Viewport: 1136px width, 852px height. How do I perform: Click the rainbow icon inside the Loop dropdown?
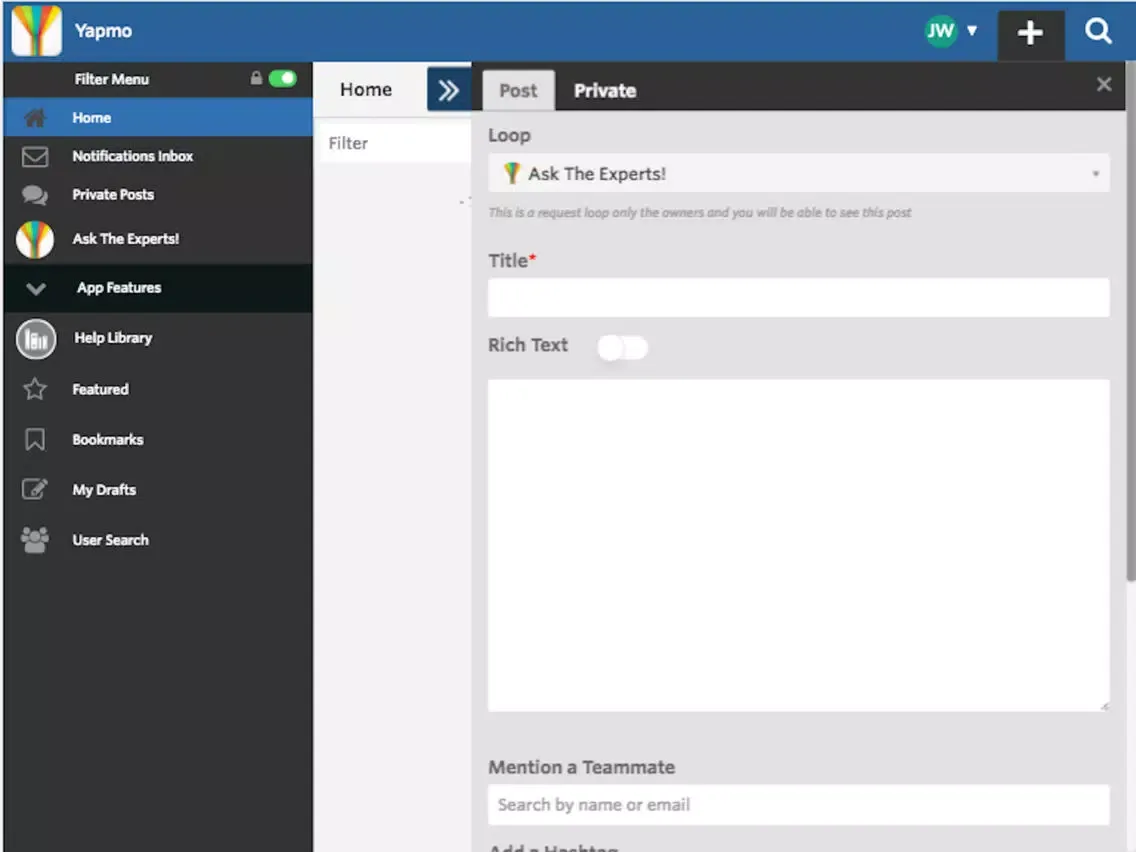click(x=512, y=173)
